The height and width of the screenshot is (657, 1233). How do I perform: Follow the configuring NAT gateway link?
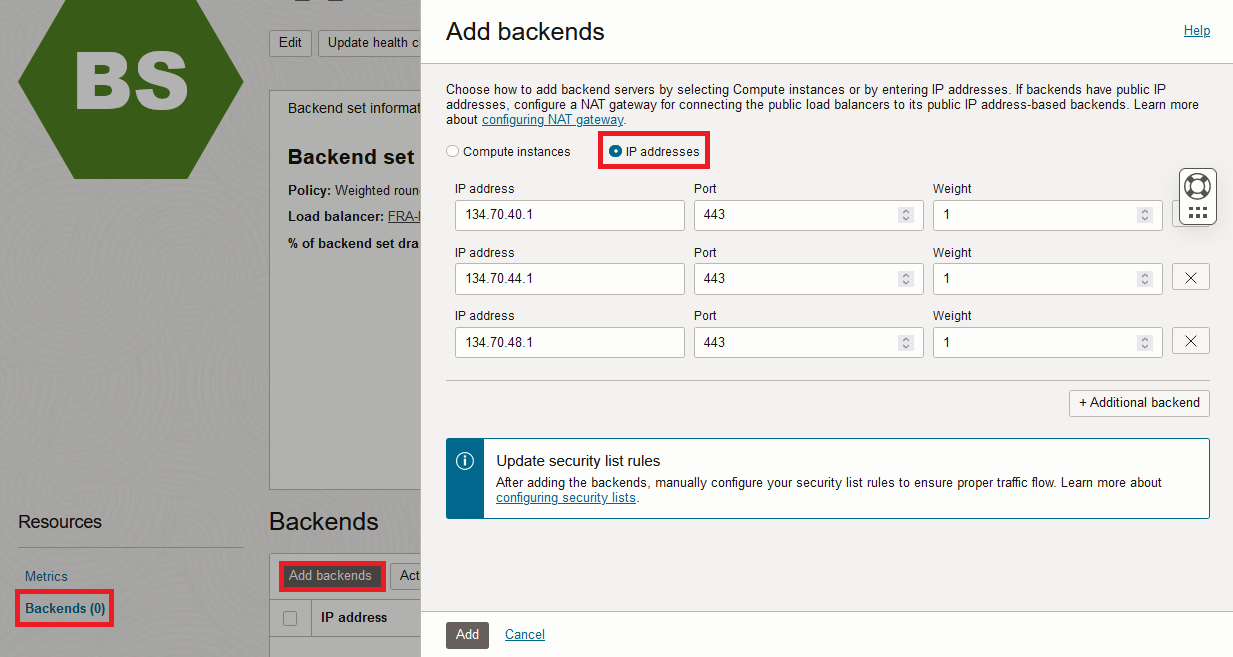click(x=553, y=120)
